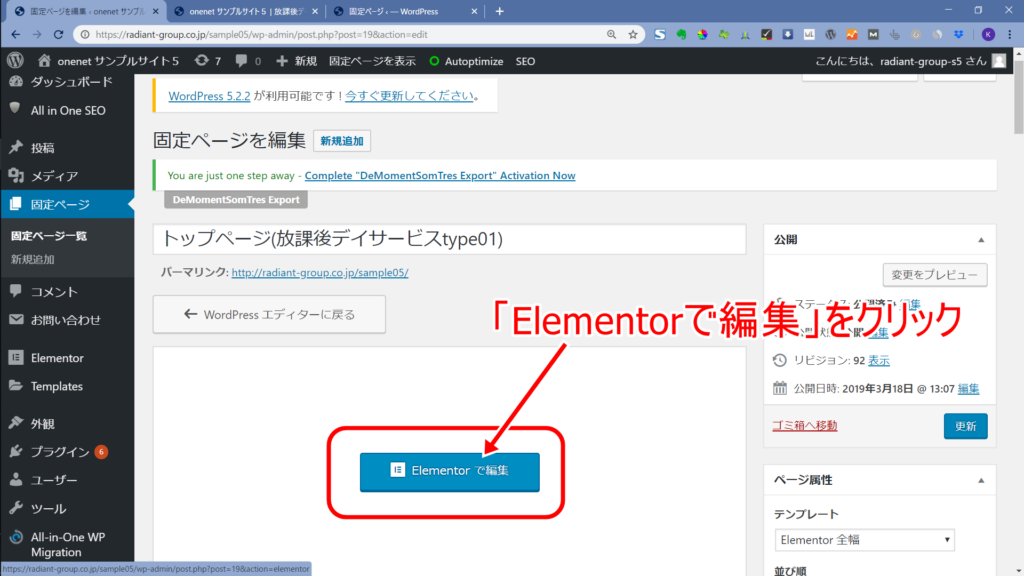The width and height of the screenshot is (1024, 576).
Task: Click the blue 更新 button
Action: point(965,426)
